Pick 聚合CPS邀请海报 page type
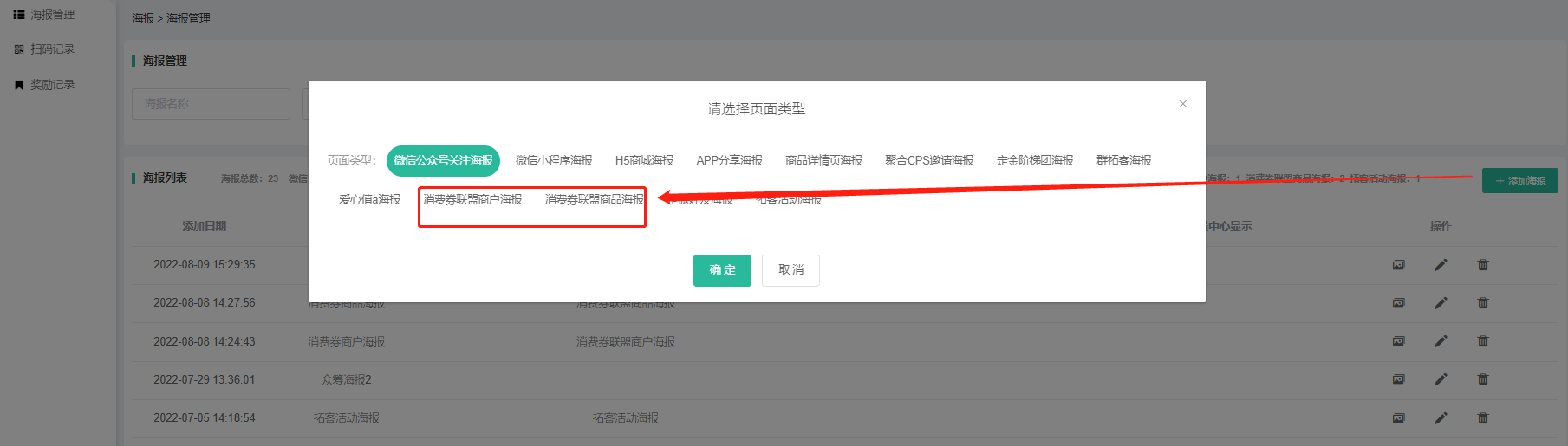The width and height of the screenshot is (1568, 446). pyautogui.click(x=929, y=160)
